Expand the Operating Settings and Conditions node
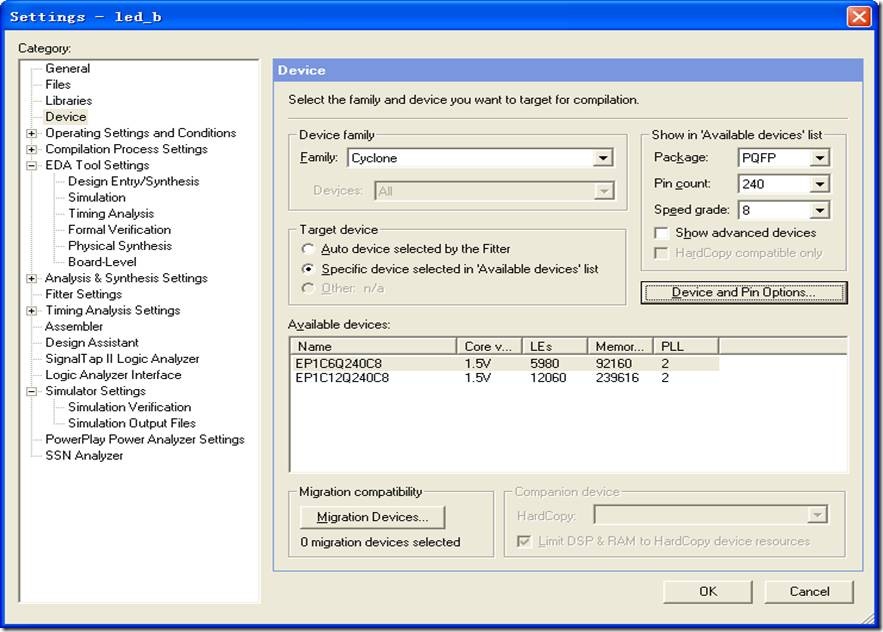The image size is (883, 632). click(32, 133)
